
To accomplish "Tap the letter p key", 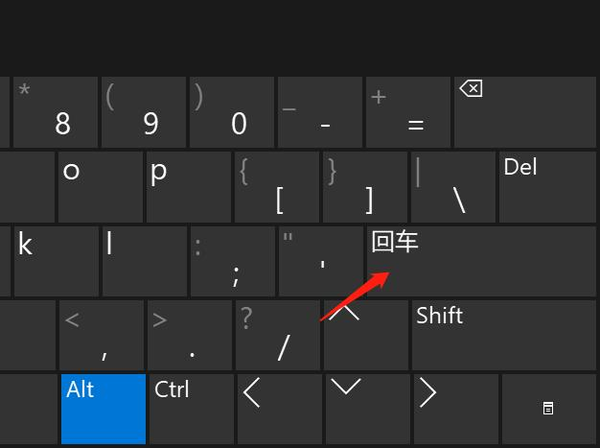I will pyautogui.click(x=187, y=186).
